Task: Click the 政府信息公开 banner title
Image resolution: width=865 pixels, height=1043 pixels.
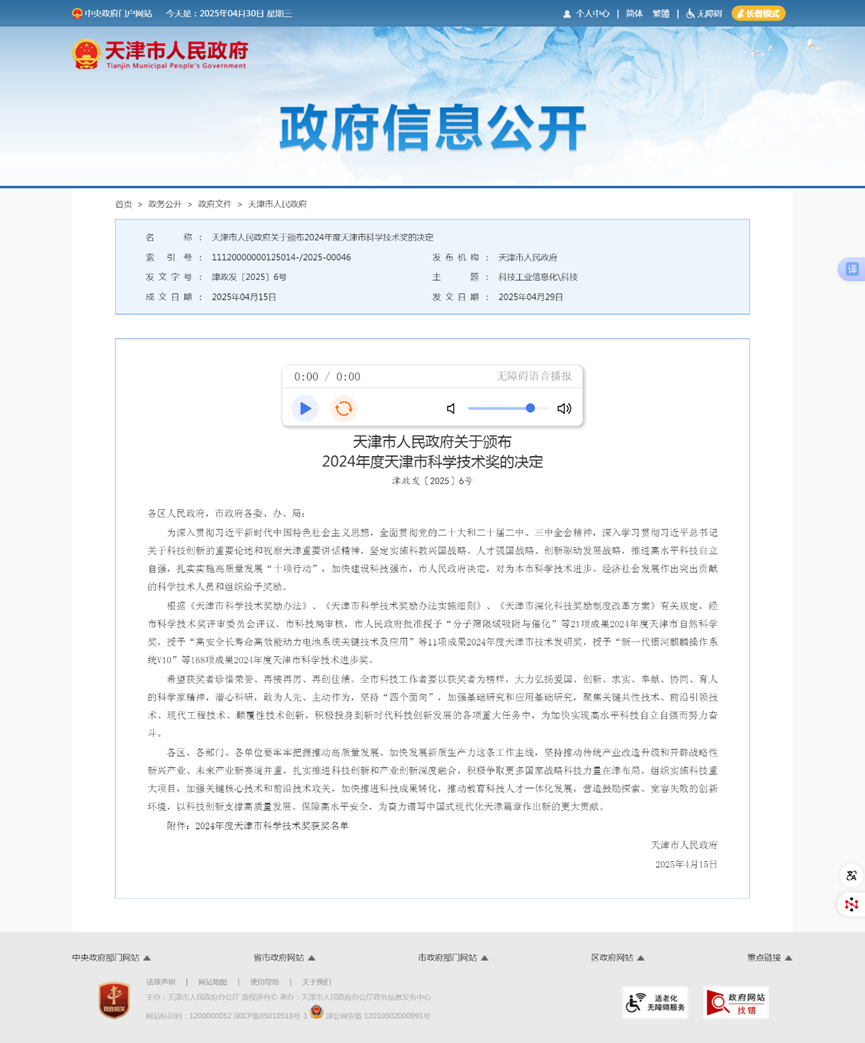Action: [432, 128]
